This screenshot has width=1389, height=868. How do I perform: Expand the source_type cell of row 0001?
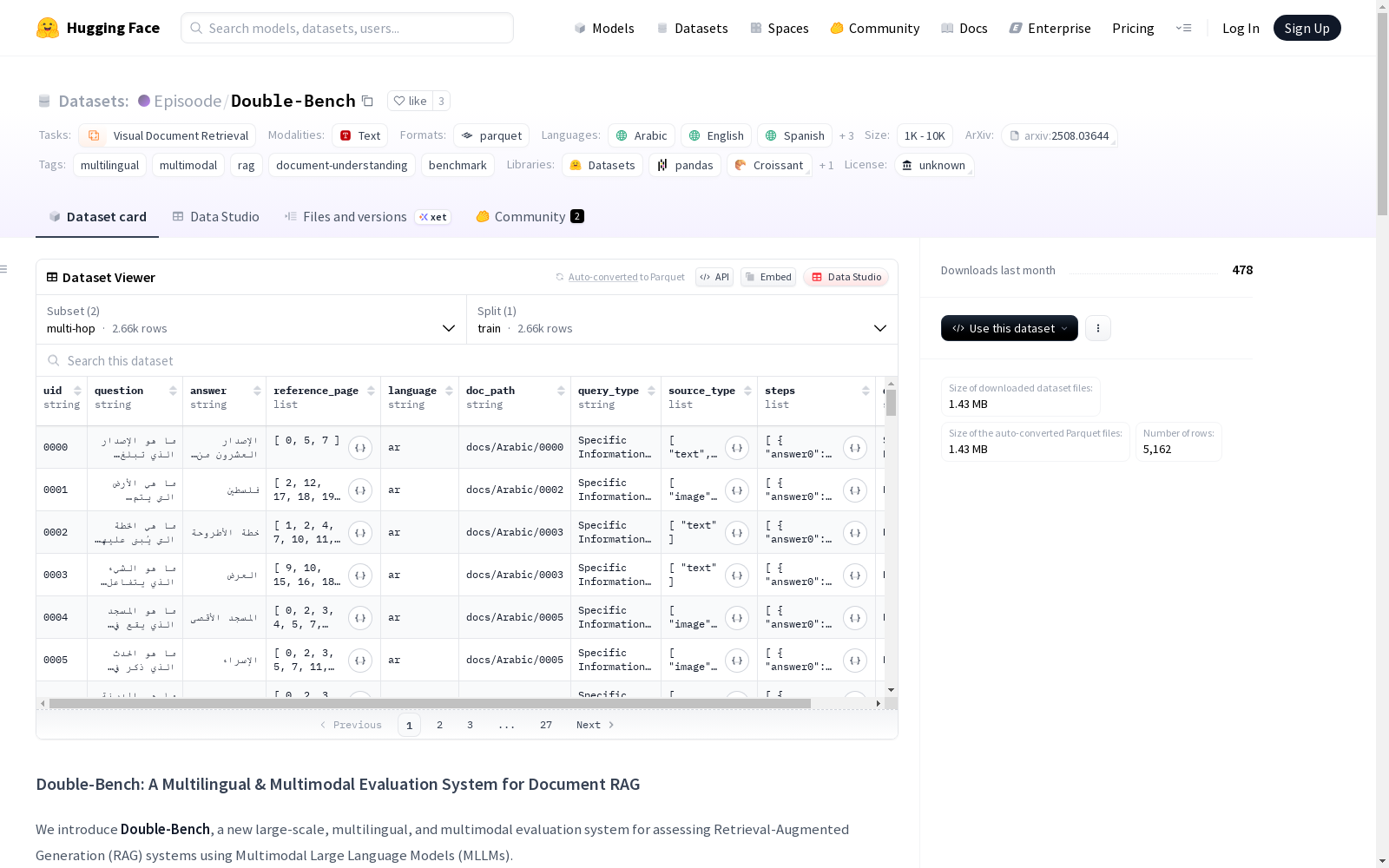(x=737, y=490)
